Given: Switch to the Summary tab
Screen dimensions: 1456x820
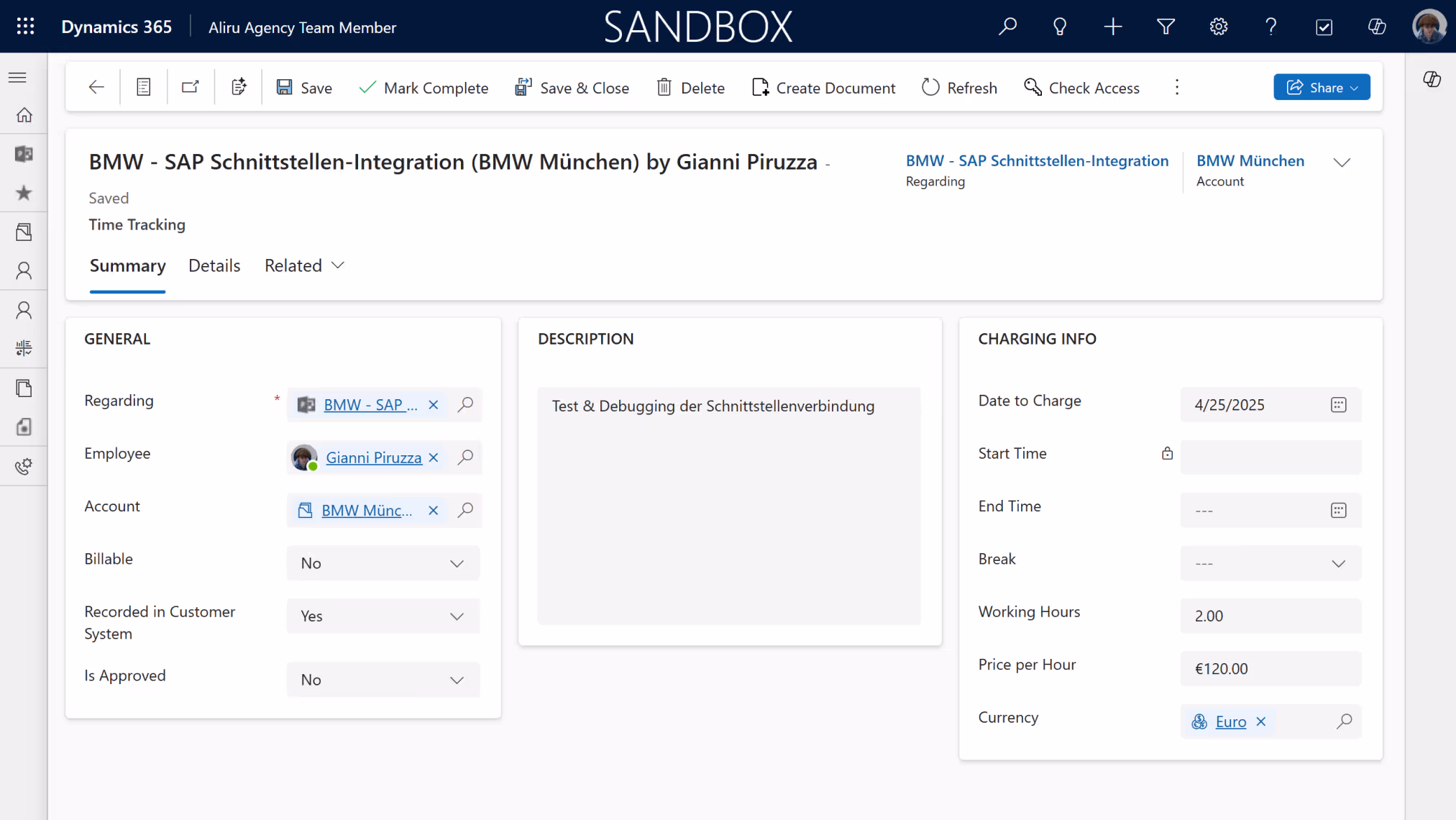Looking at the screenshot, I should point(127,266).
